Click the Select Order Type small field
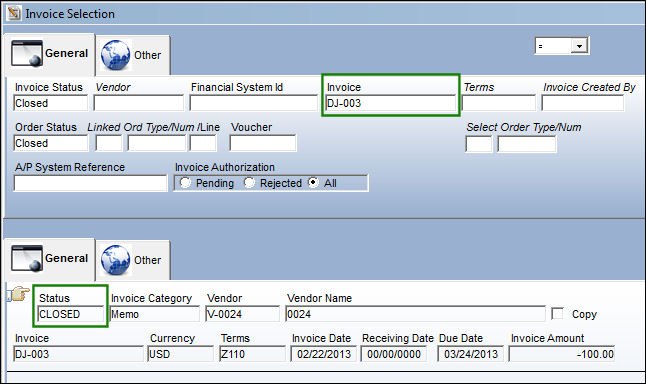 click(x=479, y=144)
